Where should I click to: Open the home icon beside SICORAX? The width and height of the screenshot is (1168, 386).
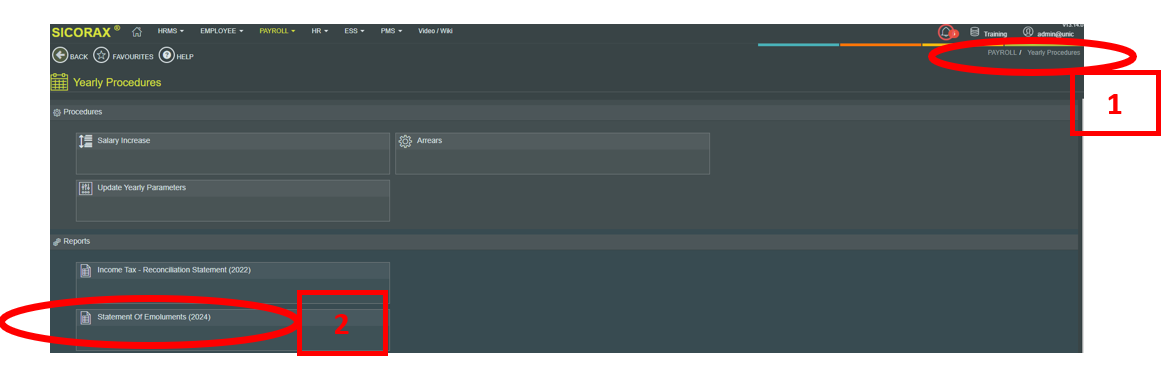137,31
